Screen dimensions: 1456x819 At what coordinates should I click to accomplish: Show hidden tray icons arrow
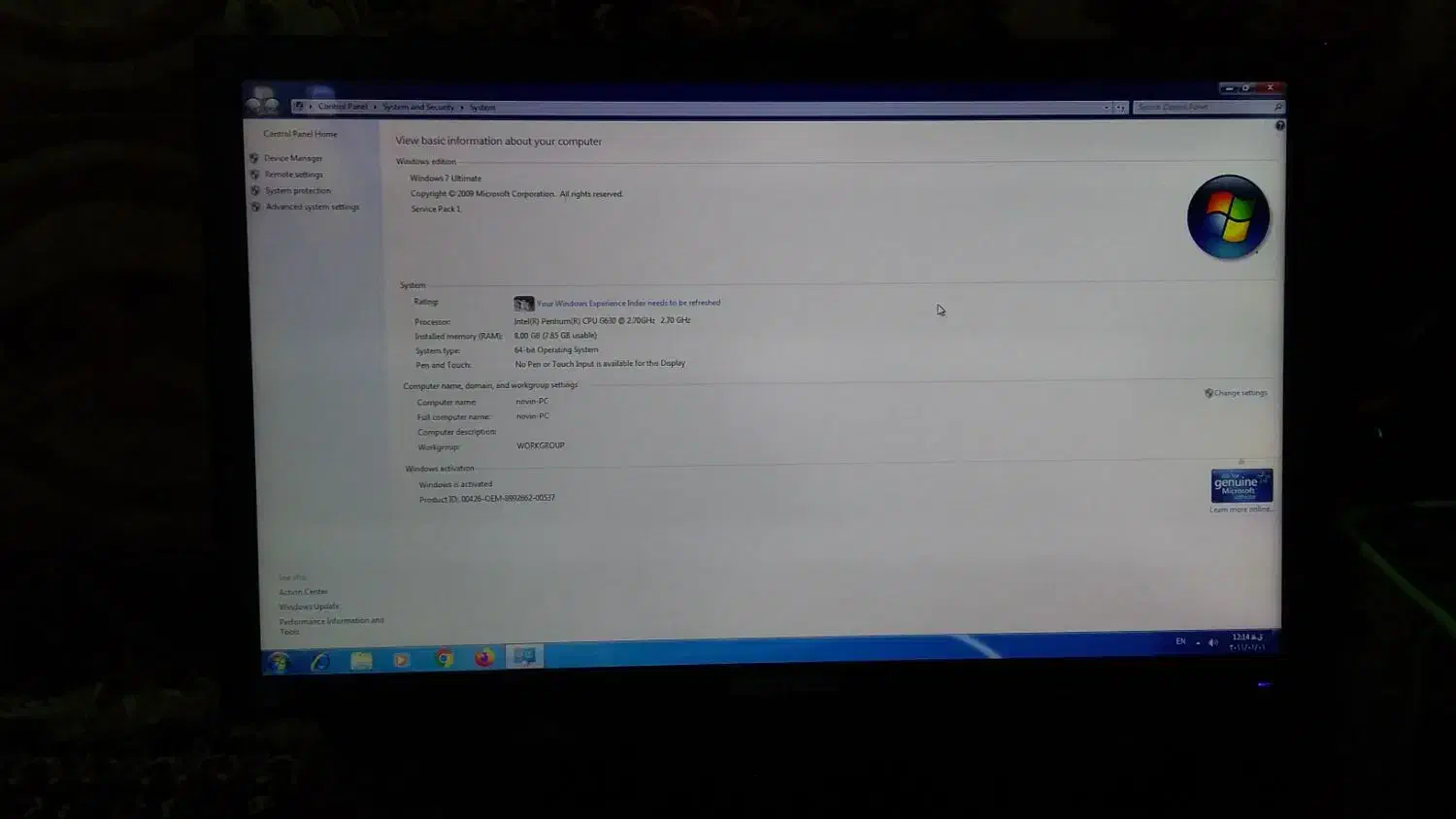coord(1198,642)
